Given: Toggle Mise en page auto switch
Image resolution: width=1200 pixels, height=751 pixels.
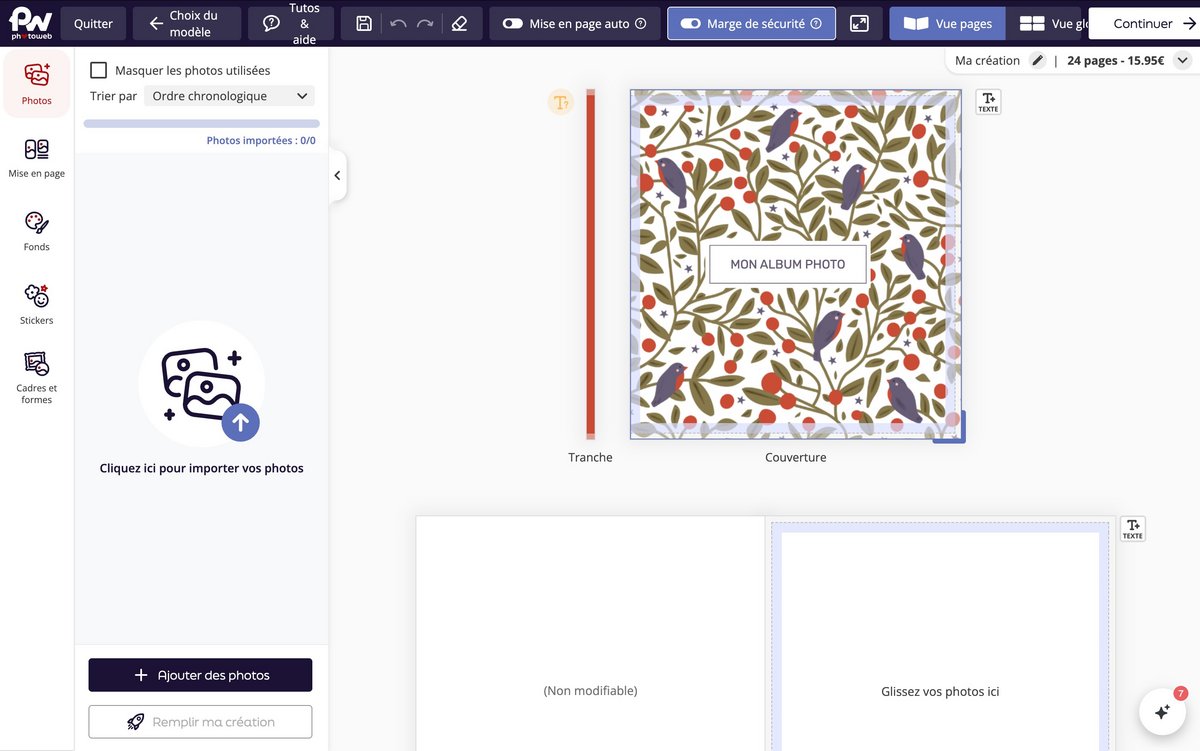Looking at the screenshot, I should point(513,24).
